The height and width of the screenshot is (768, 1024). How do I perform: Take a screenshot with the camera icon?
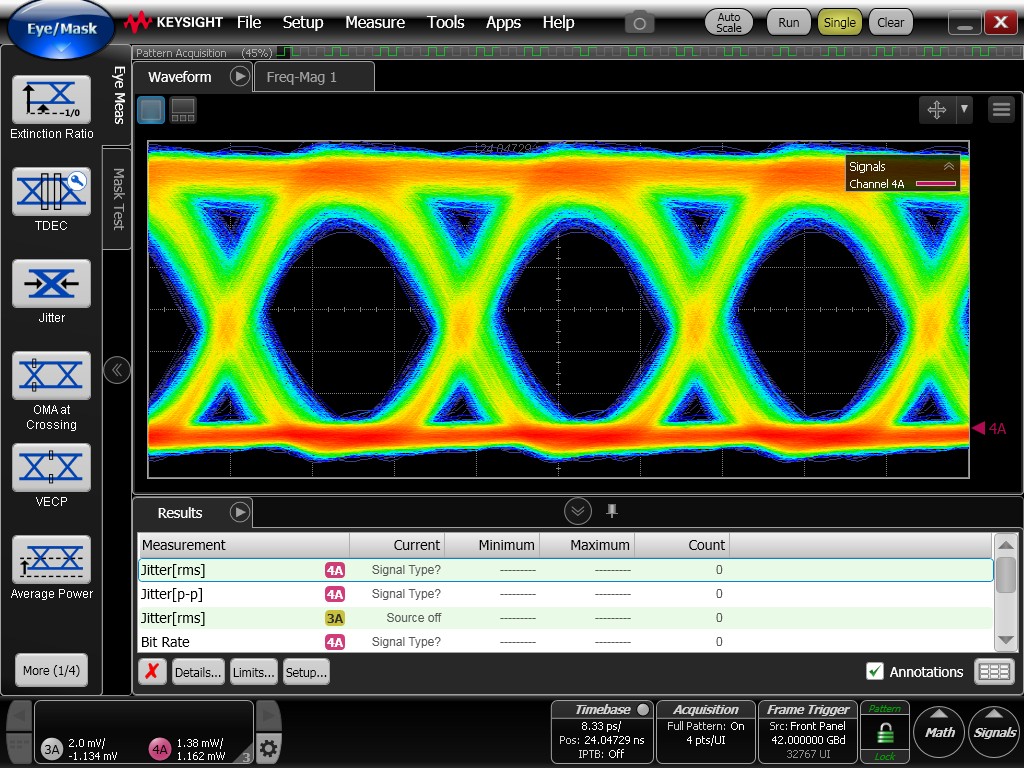(640, 22)
